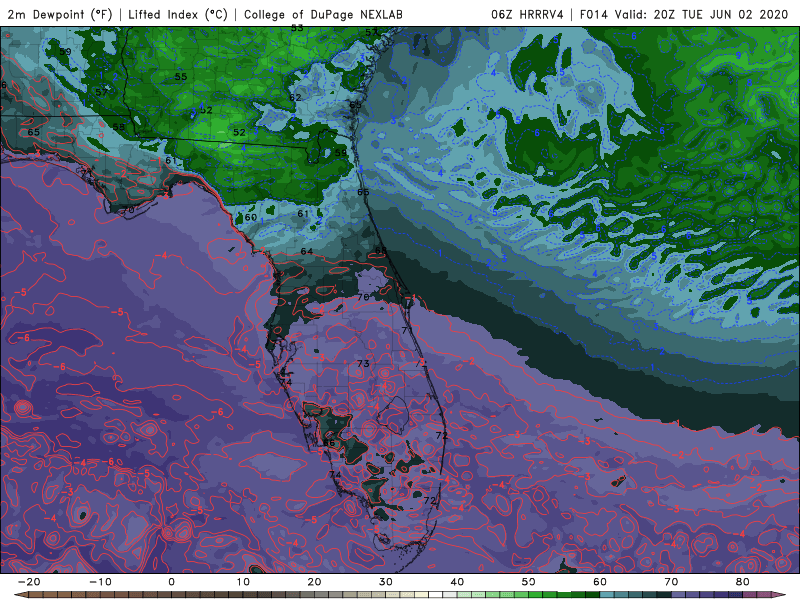
Task: Click the 0 label on the color scale
Action: 171,582
